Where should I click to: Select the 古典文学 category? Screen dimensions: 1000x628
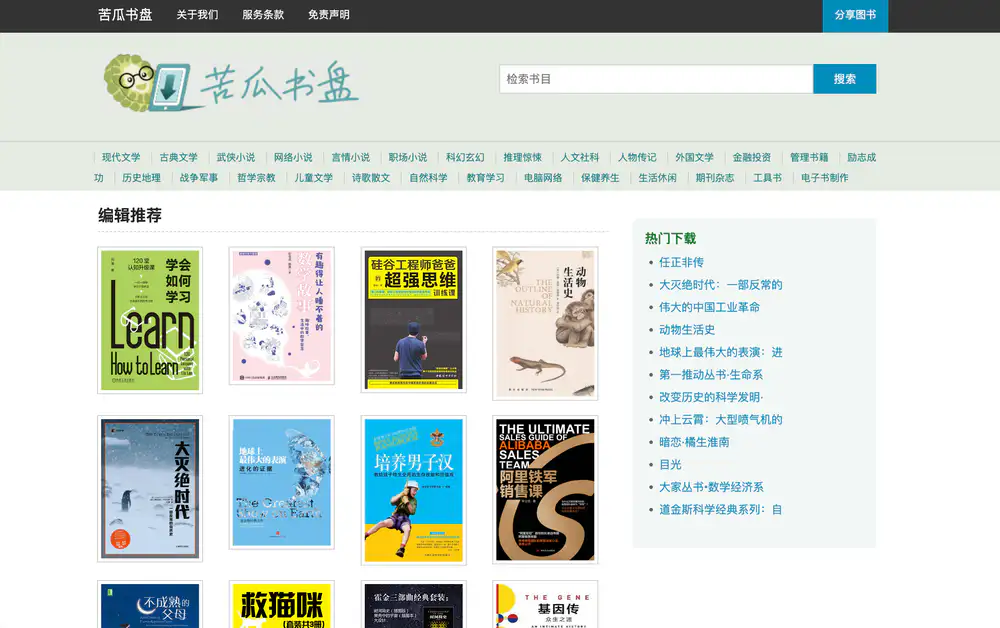tap(179, 157)
